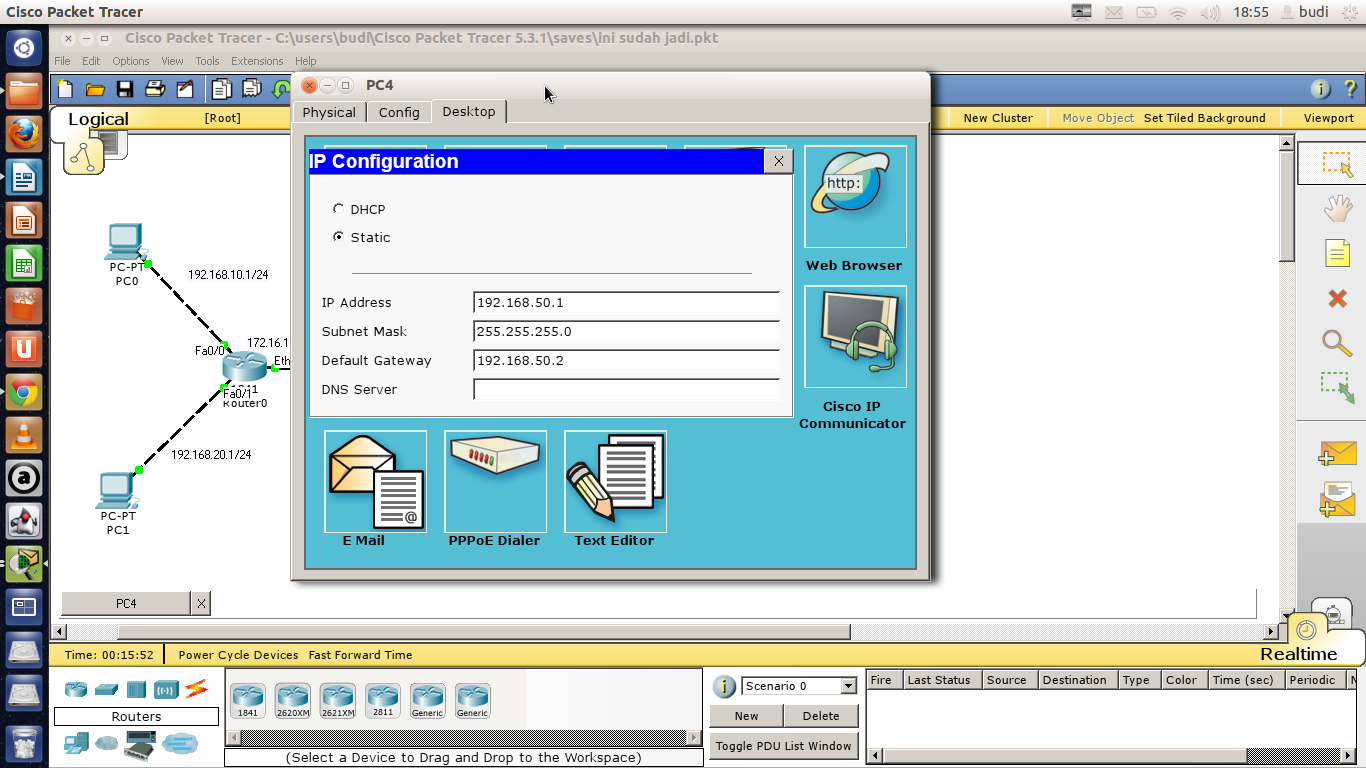Screen dimensions: 1366x768
Task: Click Power Cycle Devices
Action: [238, 655]
